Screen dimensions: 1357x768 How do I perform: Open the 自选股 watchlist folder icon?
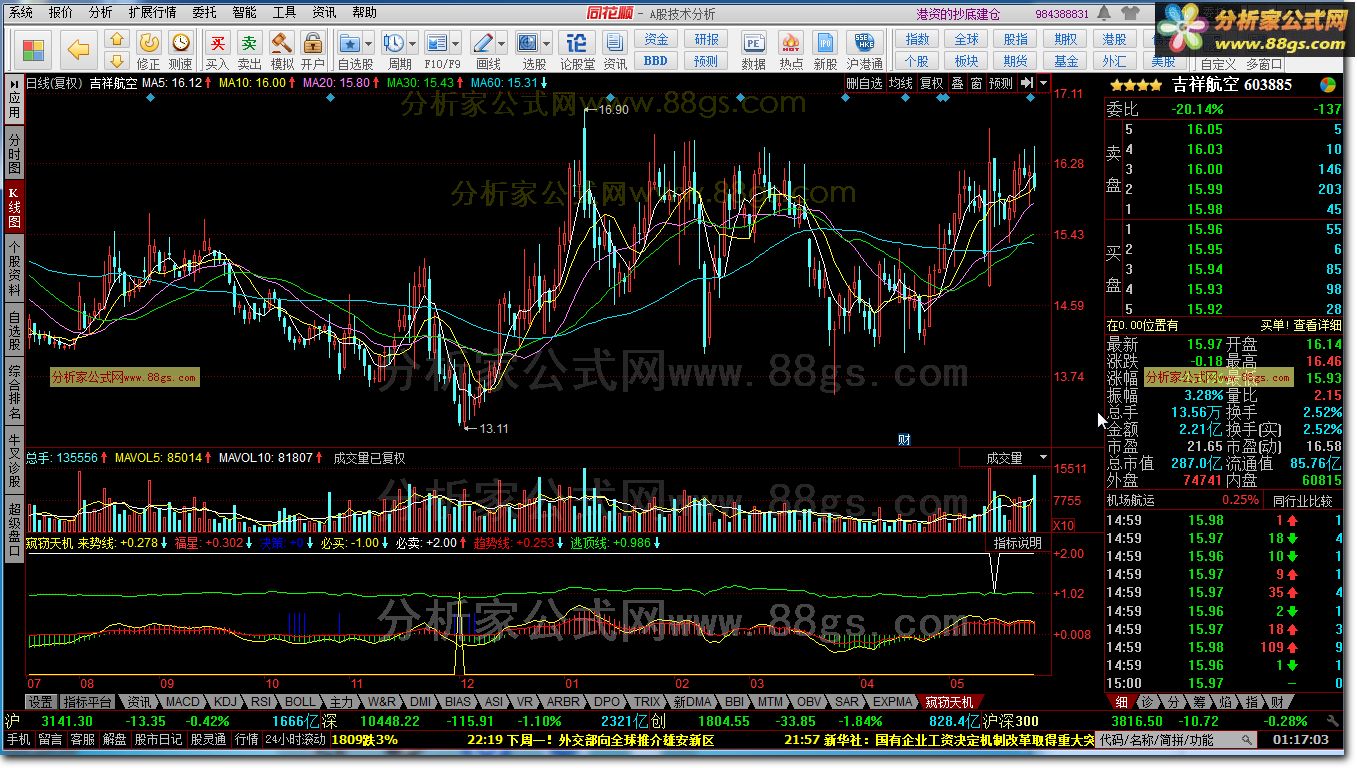click(x=350, y=44)
